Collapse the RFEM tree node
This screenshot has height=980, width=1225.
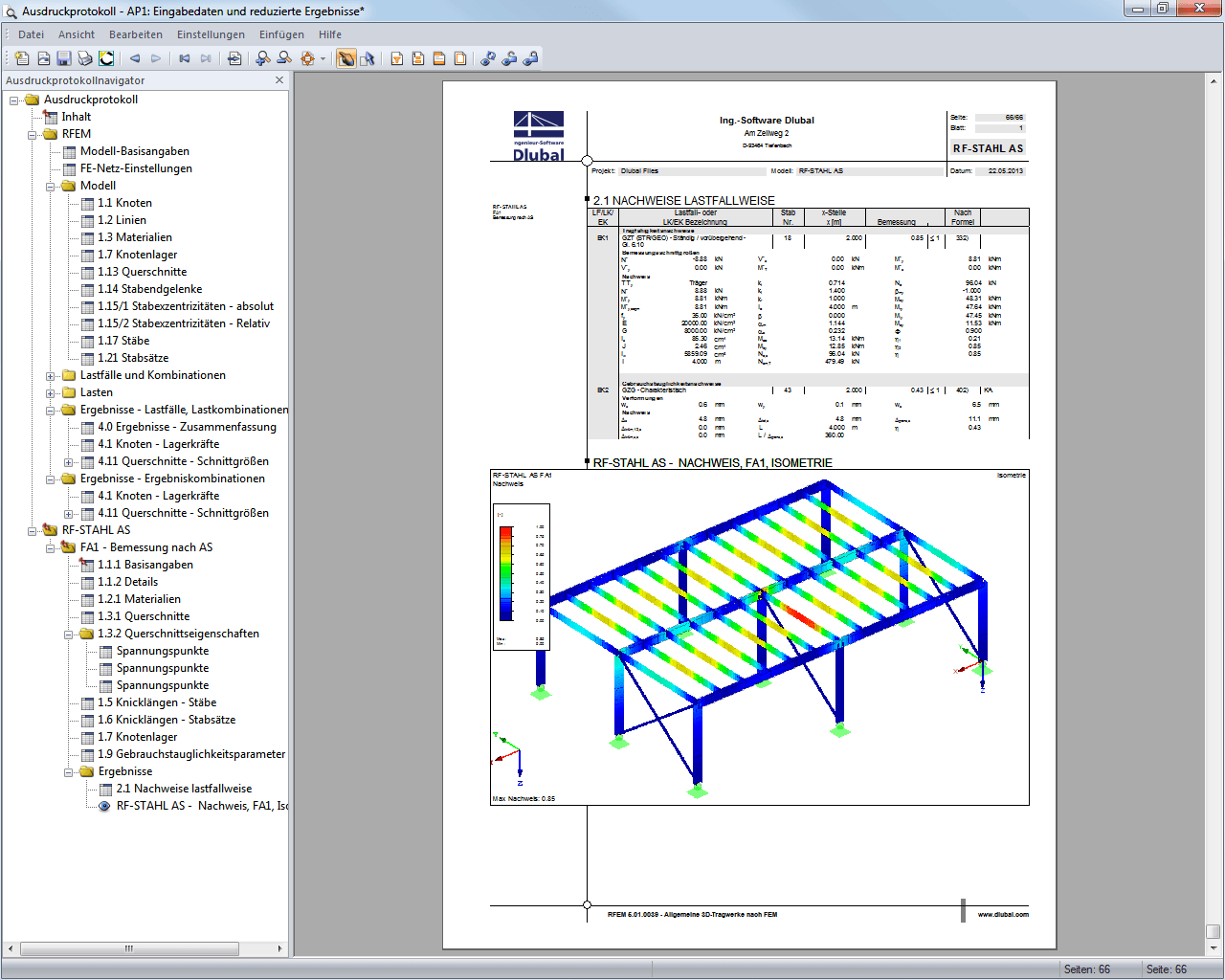(x=33, y=134)
